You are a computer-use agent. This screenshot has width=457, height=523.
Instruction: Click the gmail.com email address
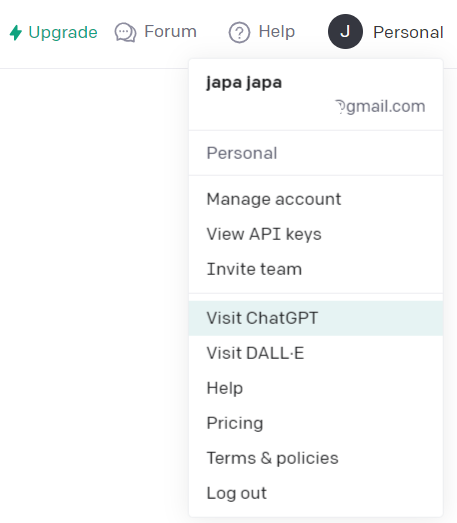pos(381,106)
